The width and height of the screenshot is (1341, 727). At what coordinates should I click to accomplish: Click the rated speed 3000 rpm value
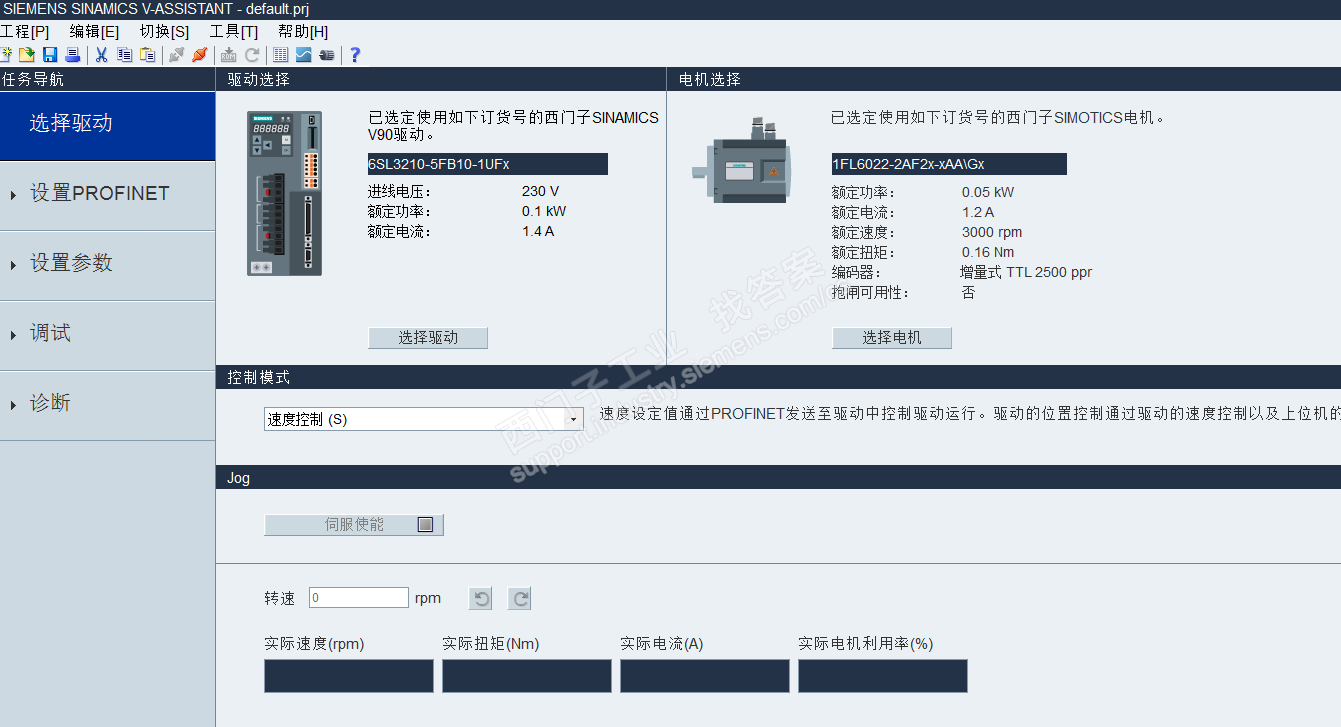(992, 232)
